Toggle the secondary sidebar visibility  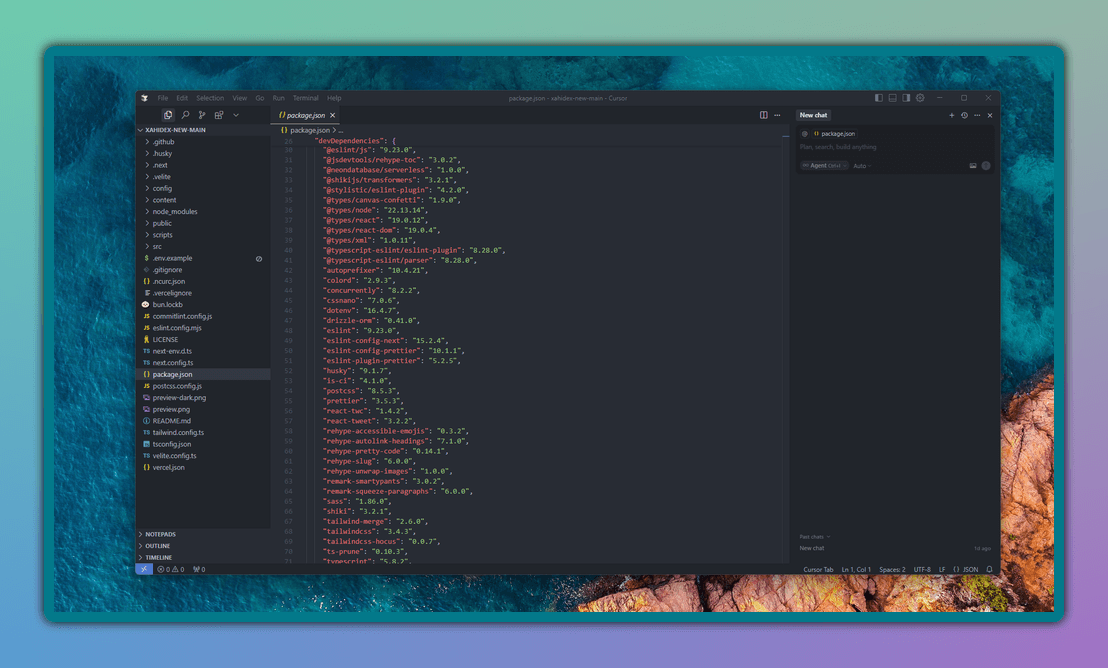click(x=905, y=97)
